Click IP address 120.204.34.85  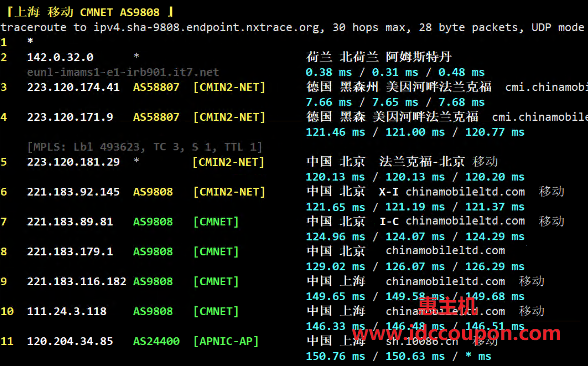click(x=70, y=341)
